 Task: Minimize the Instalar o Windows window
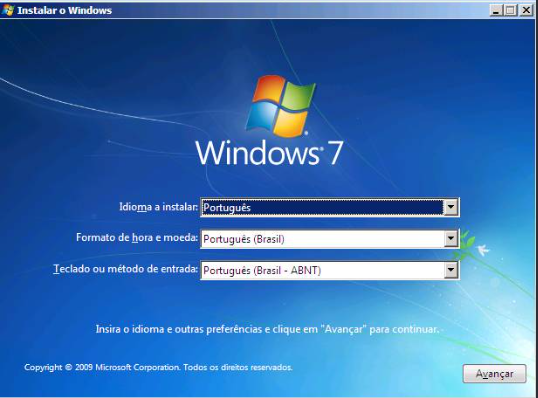coord(496,10)
